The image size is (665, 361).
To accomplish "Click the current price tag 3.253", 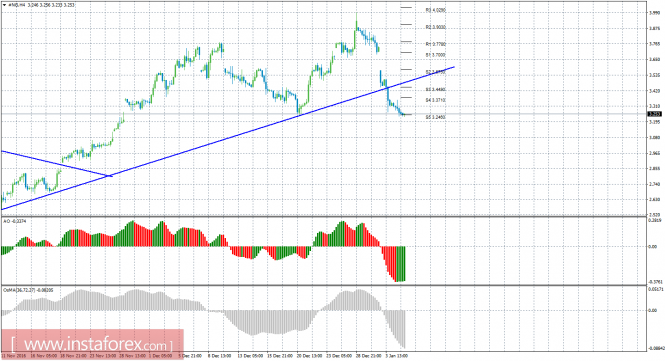I will pos(653,114).
